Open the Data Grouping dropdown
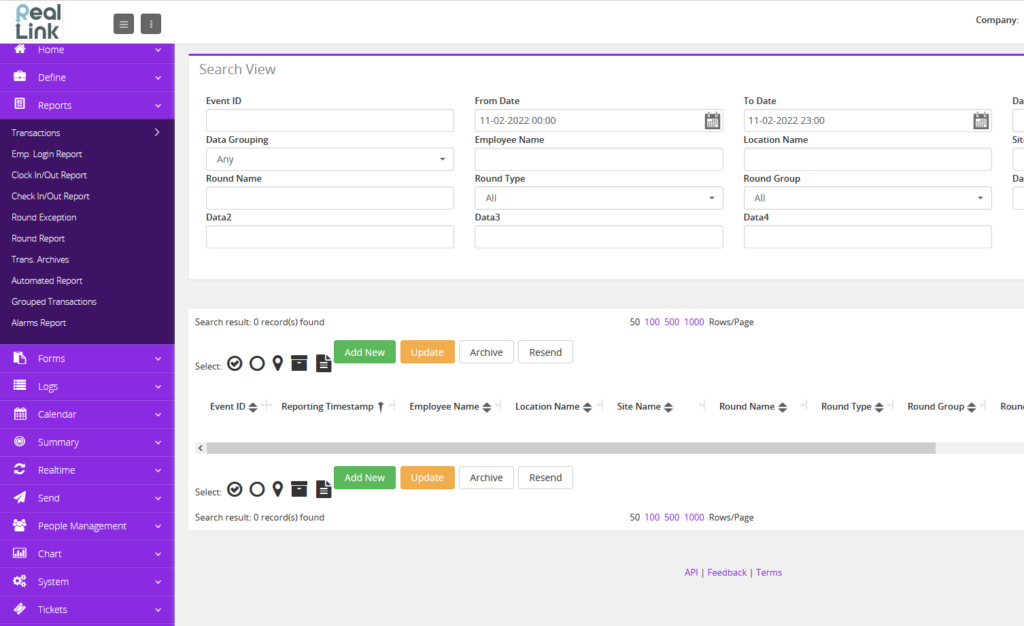1024x626 pixels. tap(329, 159)
